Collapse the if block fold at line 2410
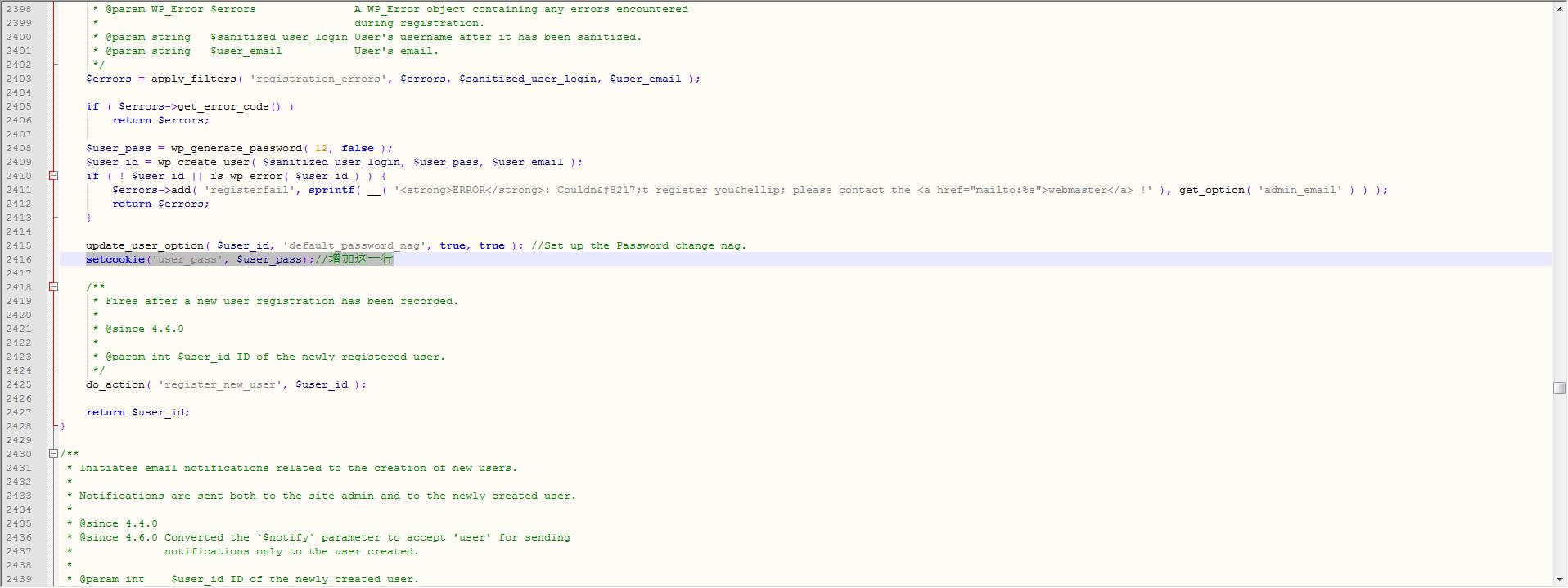 point(54,176)
